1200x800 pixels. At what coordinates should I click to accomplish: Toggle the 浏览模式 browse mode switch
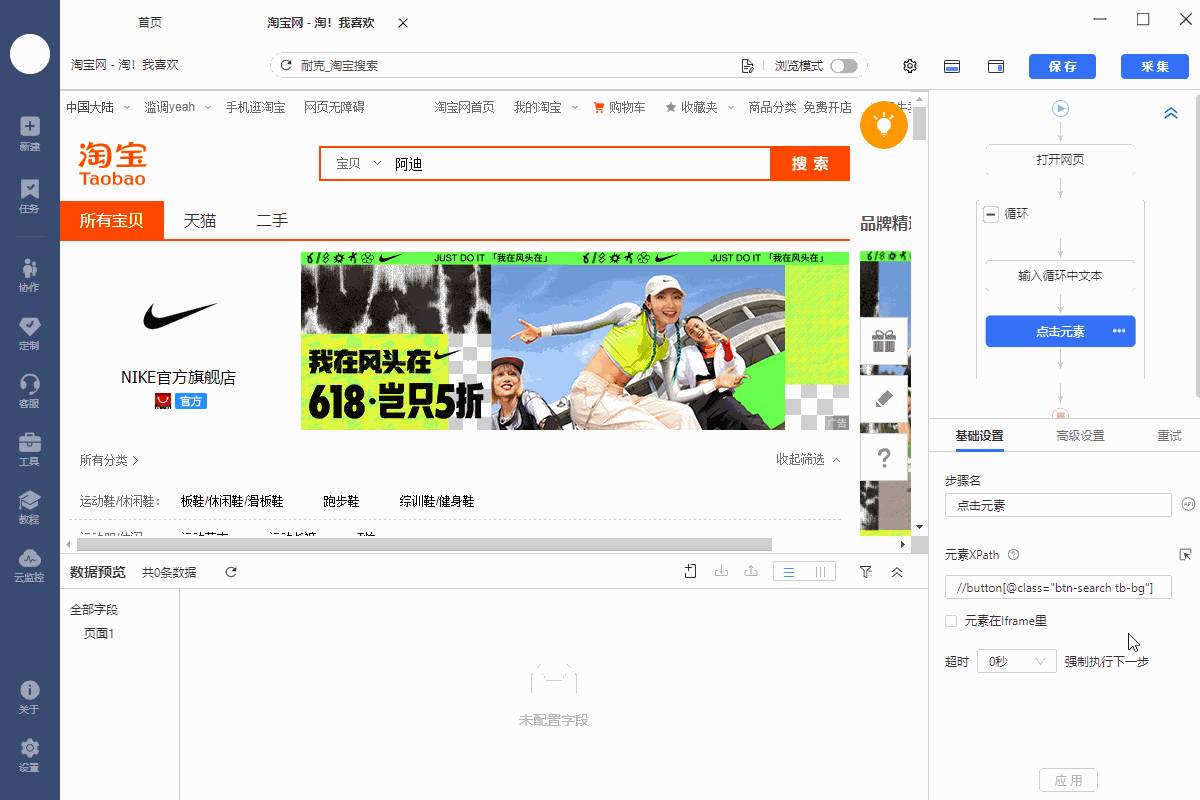[843, 66]
